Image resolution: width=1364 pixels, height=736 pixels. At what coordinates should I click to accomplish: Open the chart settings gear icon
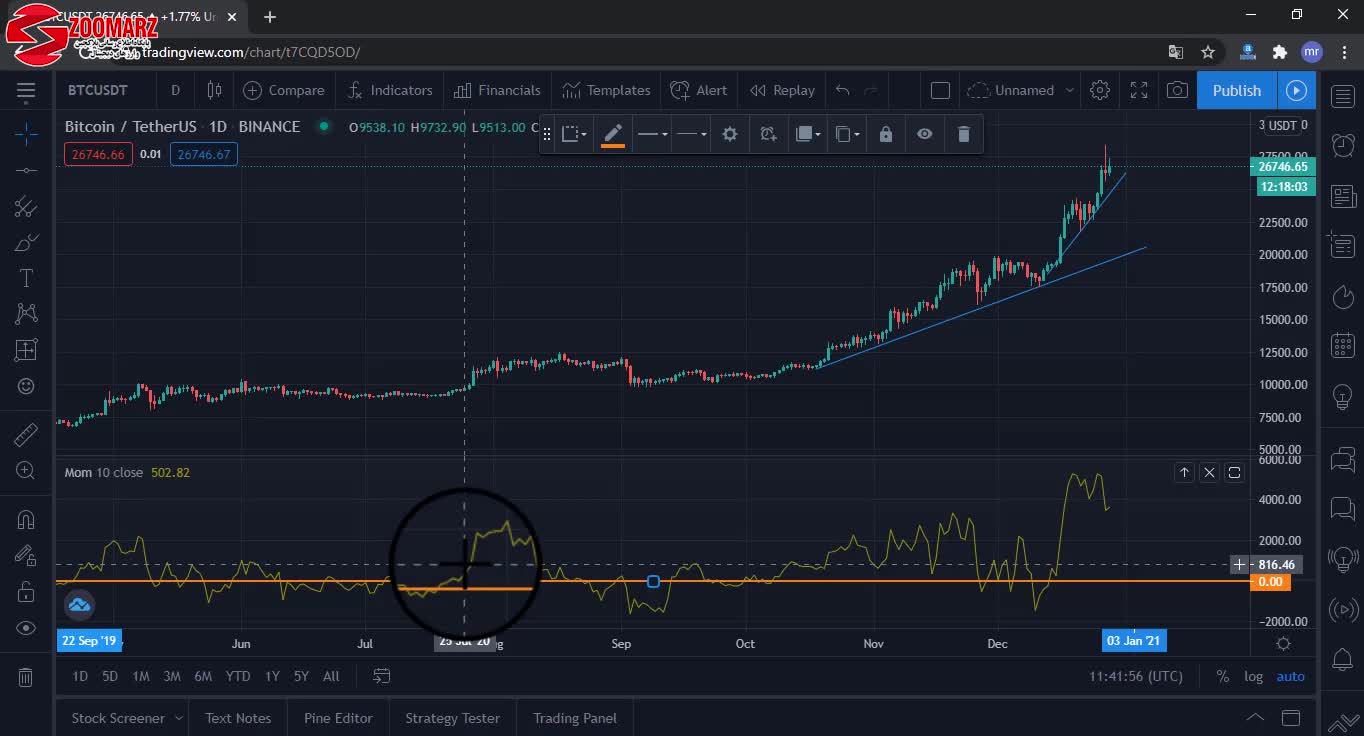1100,90
